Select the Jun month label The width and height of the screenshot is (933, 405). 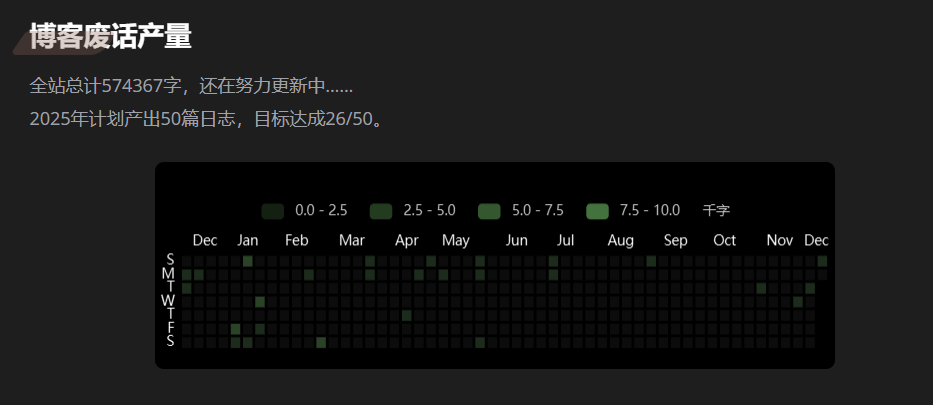point(516,240)
